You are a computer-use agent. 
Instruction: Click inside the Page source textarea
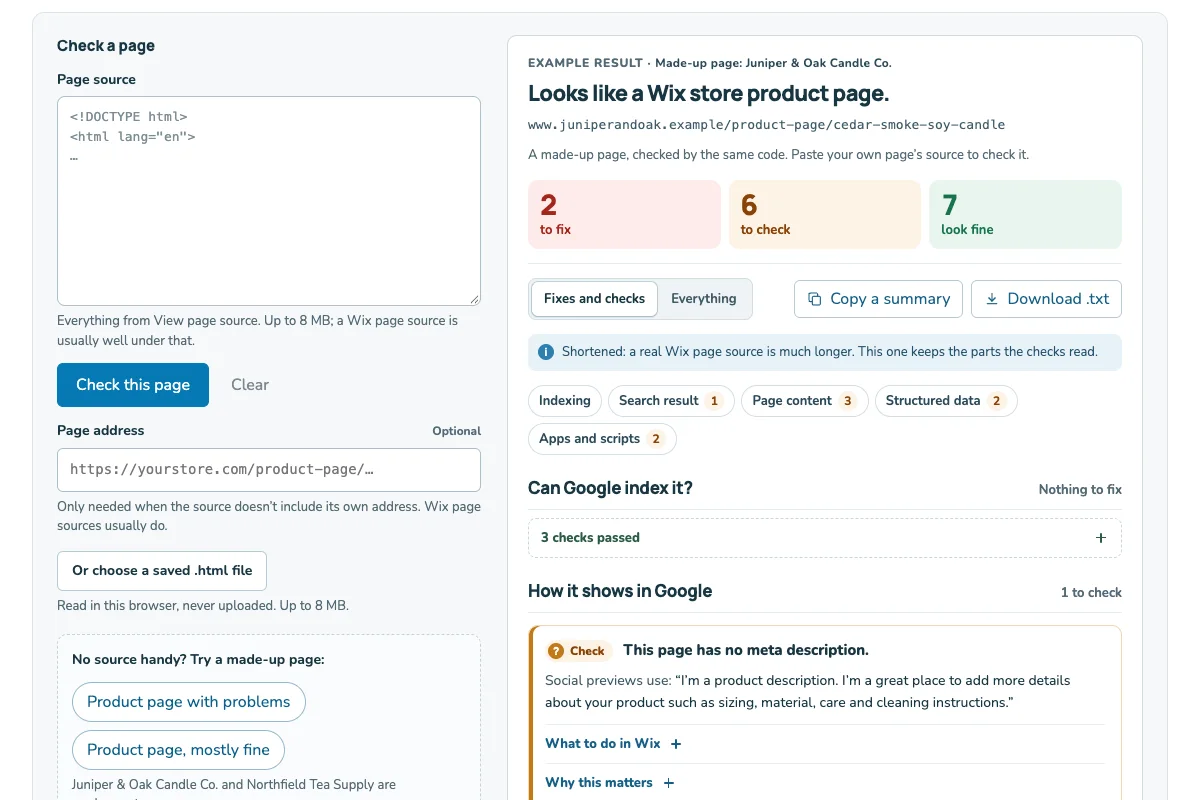(269, 201)
